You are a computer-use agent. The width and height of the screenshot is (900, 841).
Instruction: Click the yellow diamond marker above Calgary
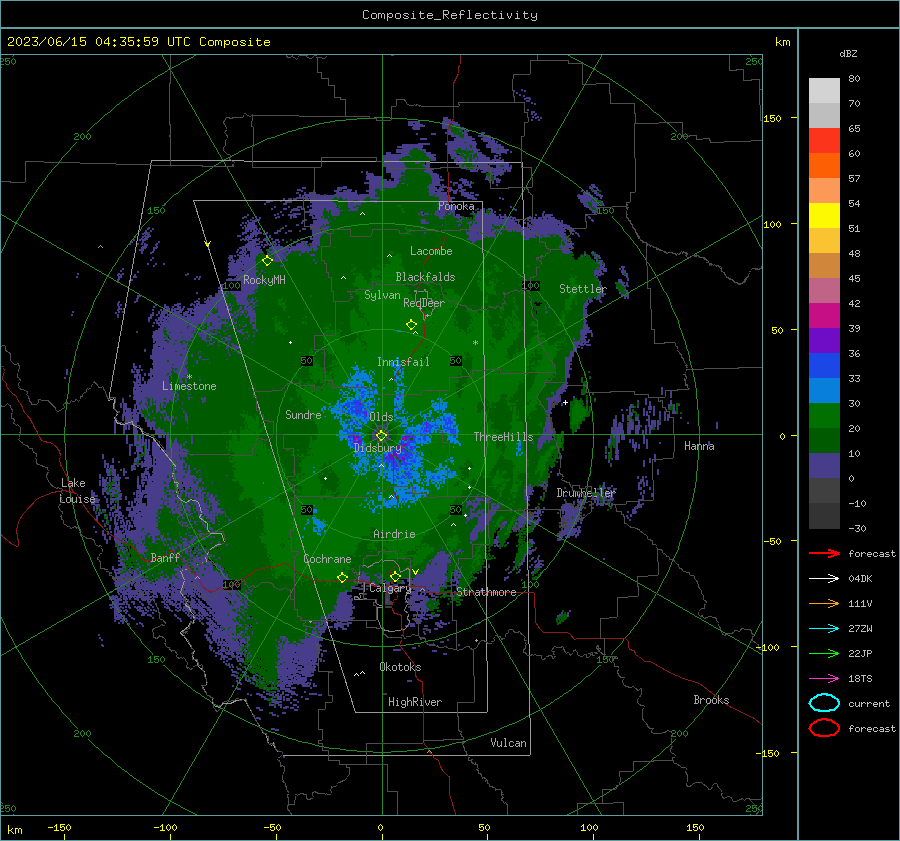(x=395, y=576)
